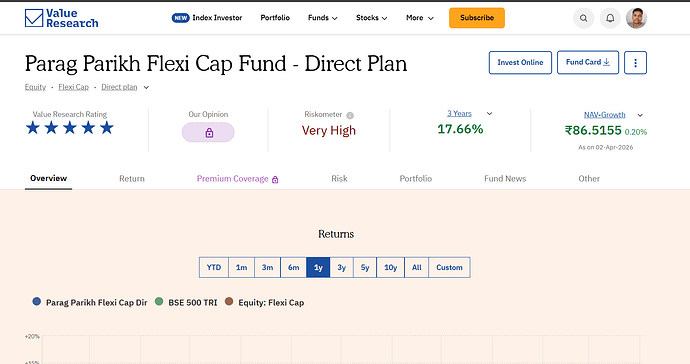Click the NAV-Growth link
Screen dimensions: 690x364
pos(605,115)
